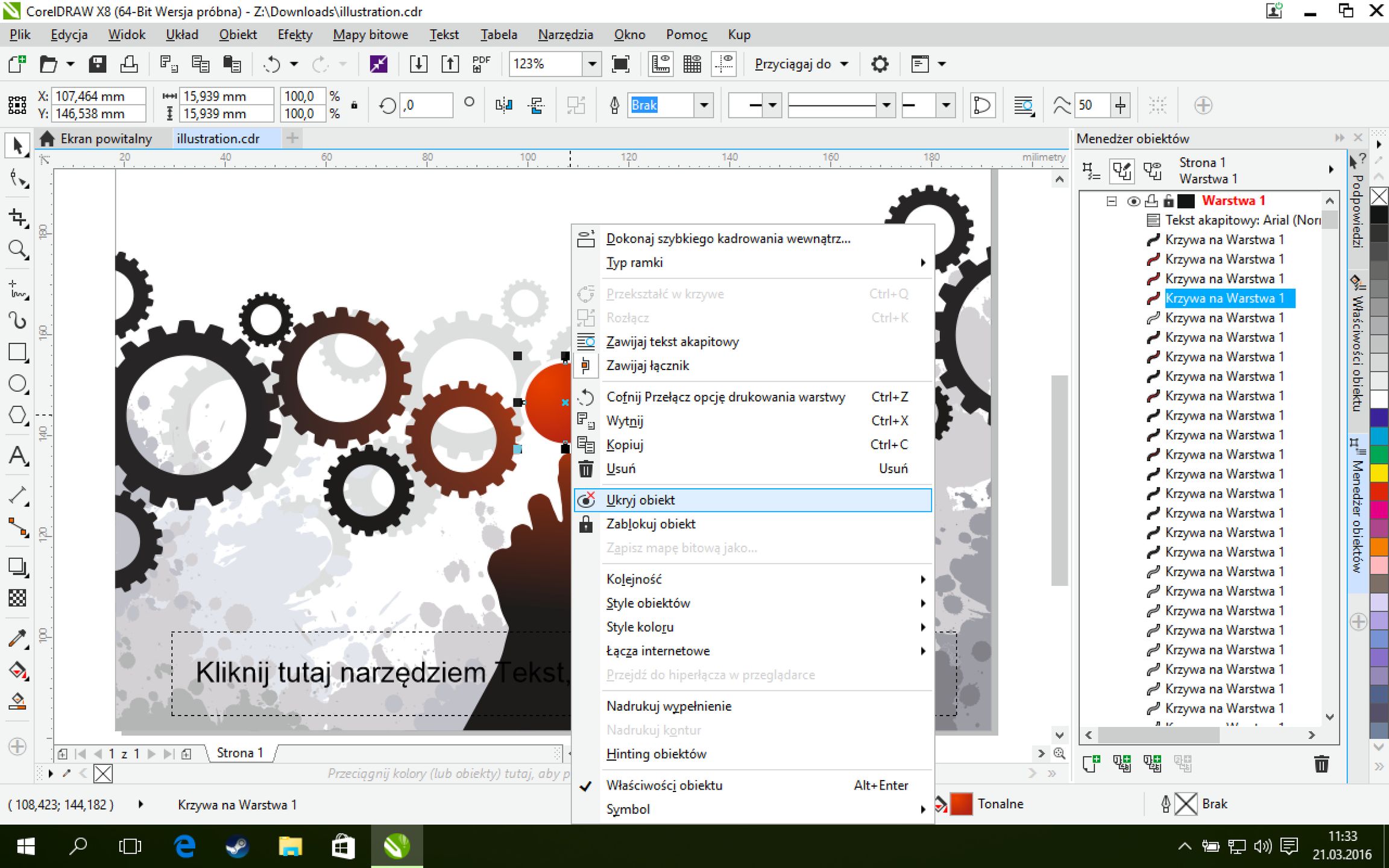Select the Ellipse tool
Image resolution: width=1389 pixels, height=868 pixels.
click(x=17, y=383)
